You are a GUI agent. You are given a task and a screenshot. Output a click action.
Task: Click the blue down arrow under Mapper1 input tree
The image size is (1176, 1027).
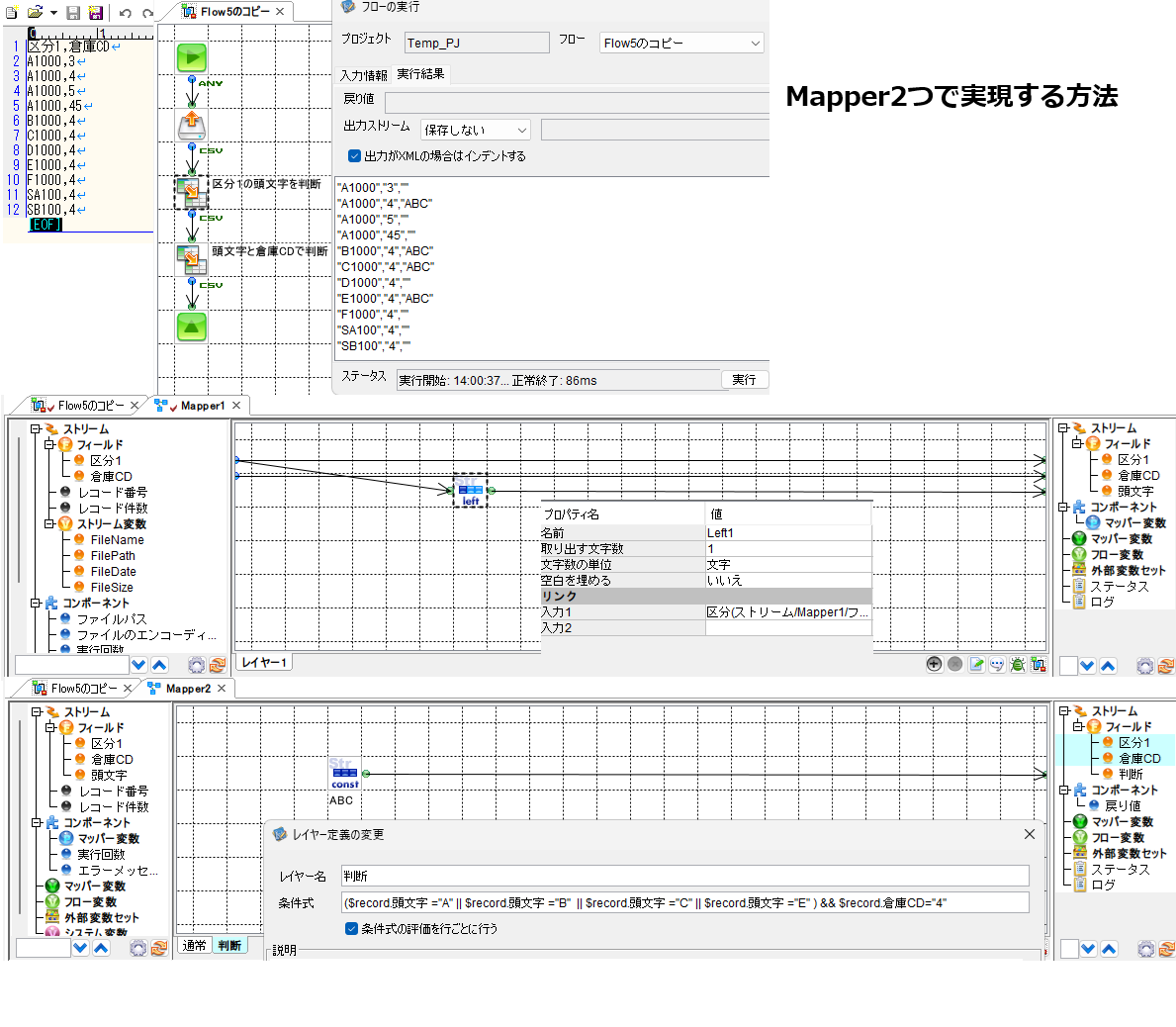138,665
